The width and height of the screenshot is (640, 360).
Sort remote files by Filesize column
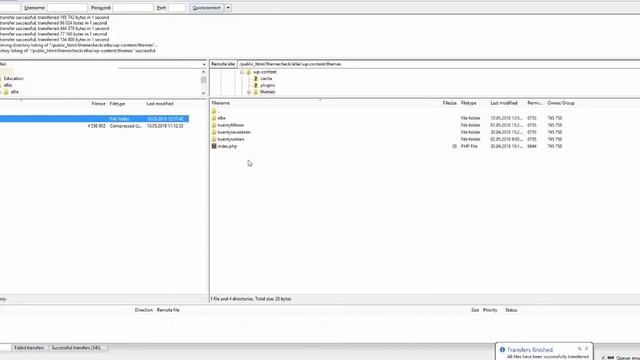click(449, 103)
